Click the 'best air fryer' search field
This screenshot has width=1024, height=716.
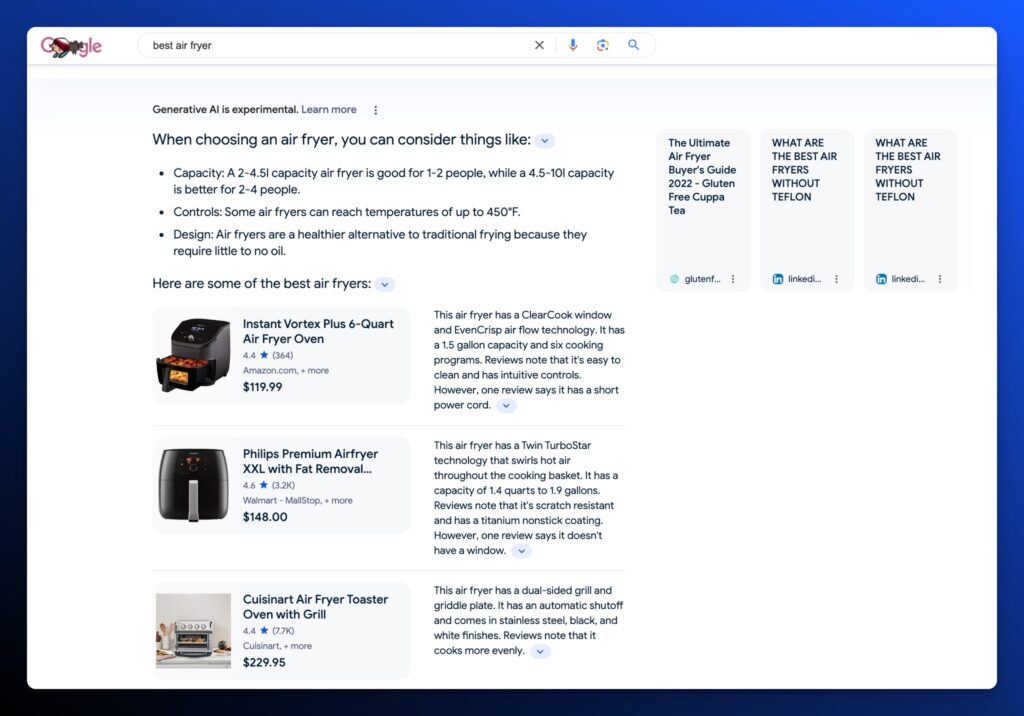(335, 45)
